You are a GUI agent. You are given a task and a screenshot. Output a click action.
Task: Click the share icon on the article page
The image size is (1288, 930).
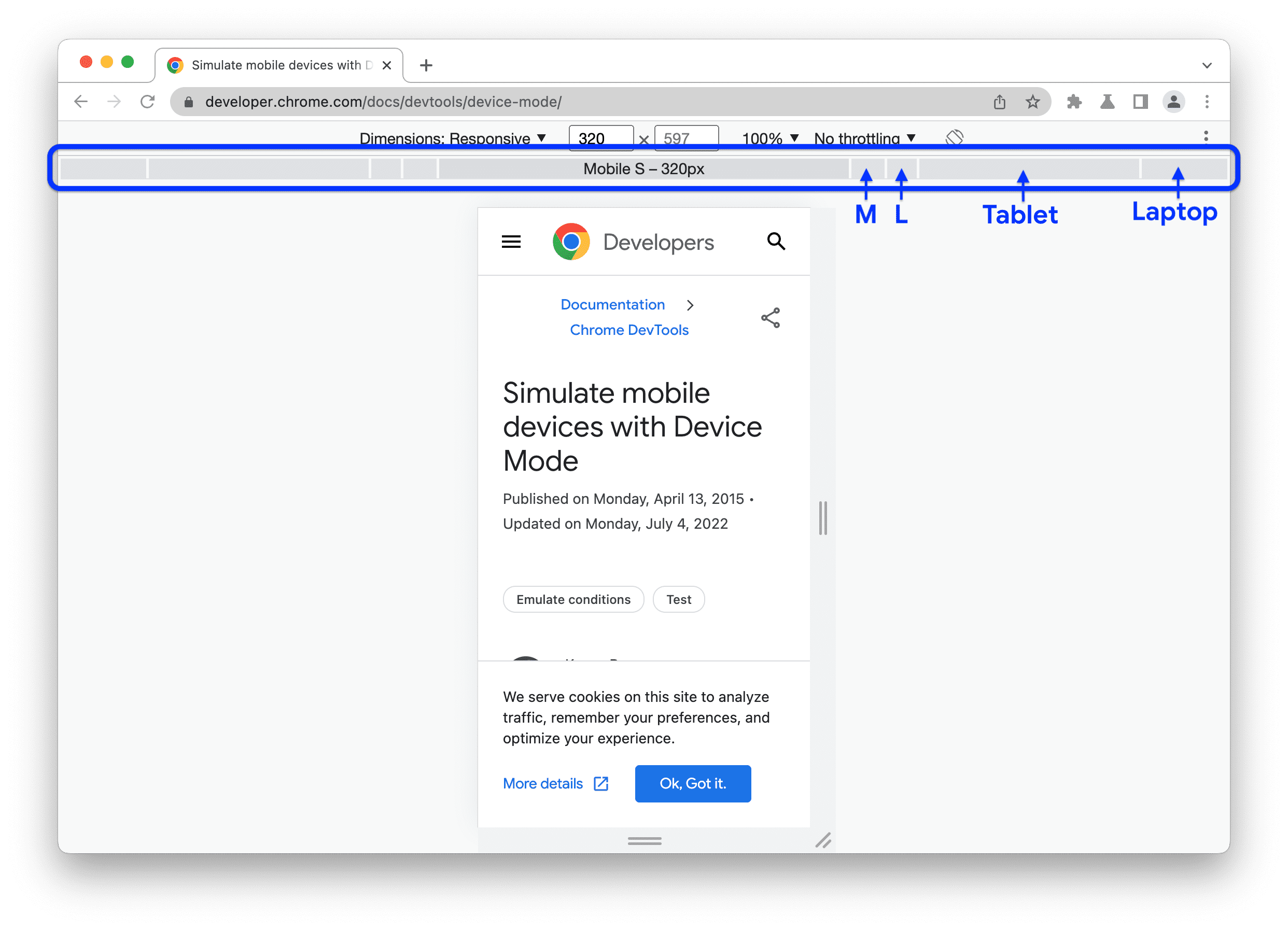tap(770, 318)
